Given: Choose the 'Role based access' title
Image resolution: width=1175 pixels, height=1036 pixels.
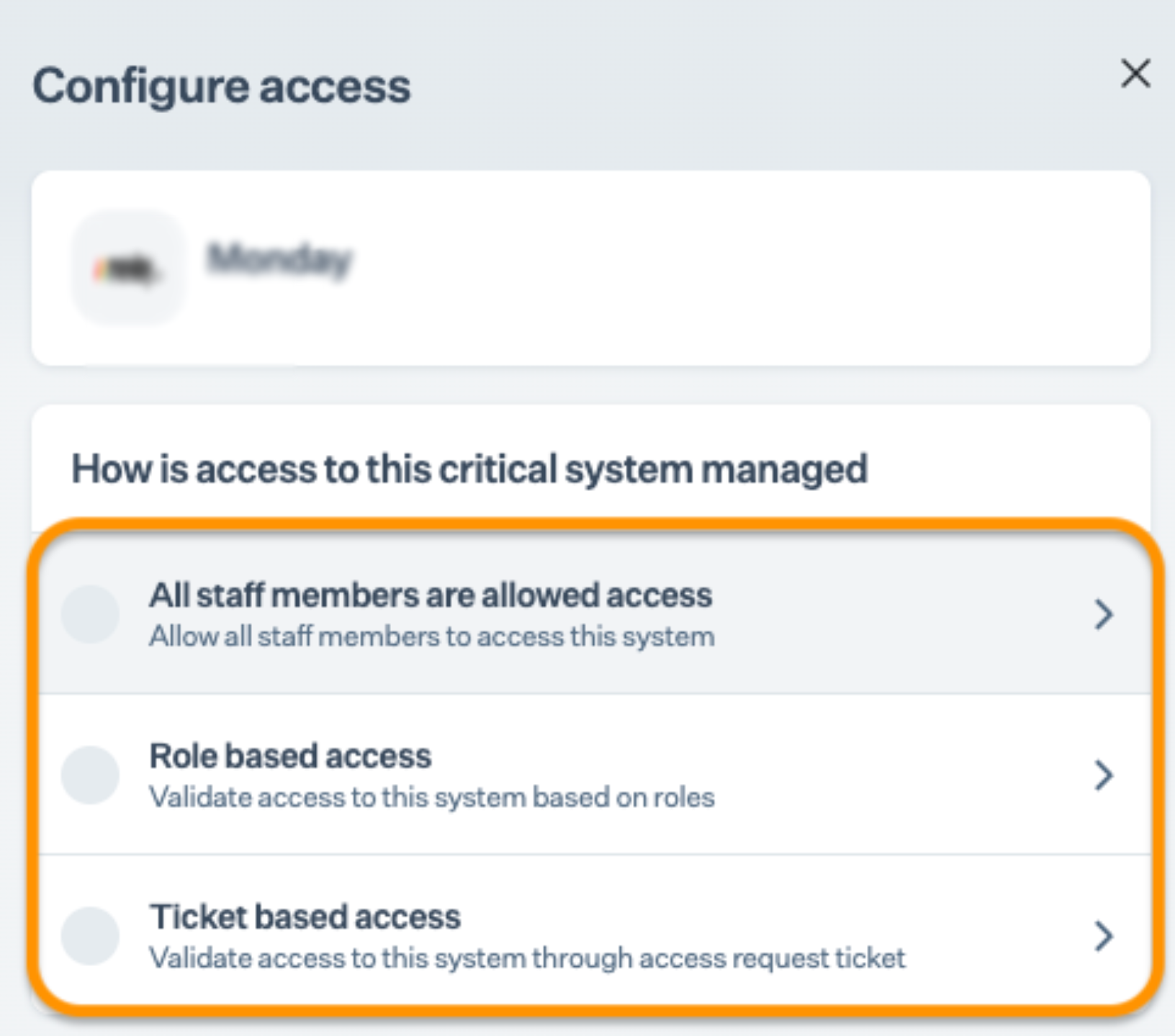Looking at the screenshot, I should 290,756.
